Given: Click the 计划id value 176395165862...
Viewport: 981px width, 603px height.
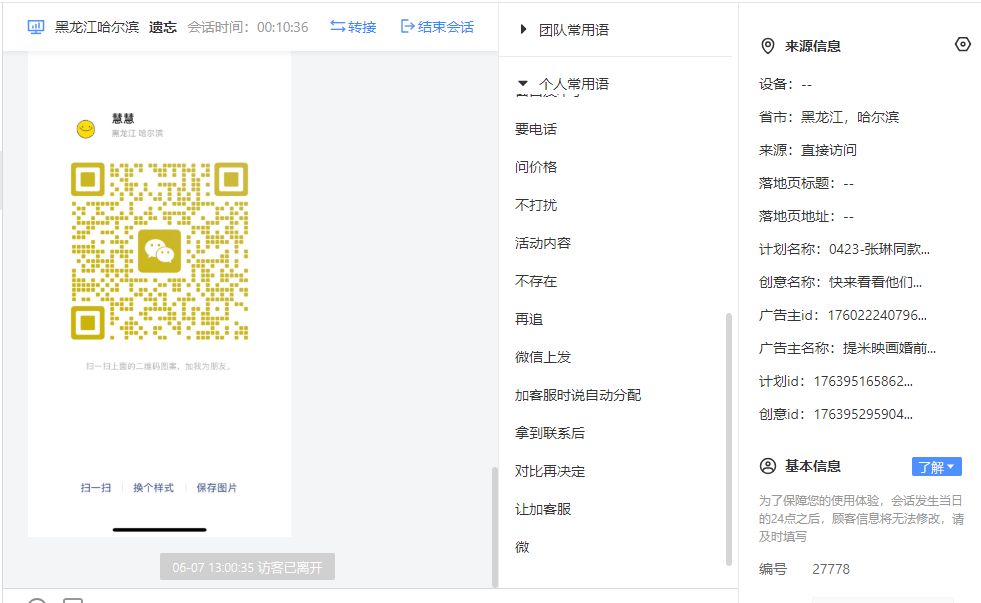Looking at the screenshot, I should pyautogui.click(x=863, y=382).
